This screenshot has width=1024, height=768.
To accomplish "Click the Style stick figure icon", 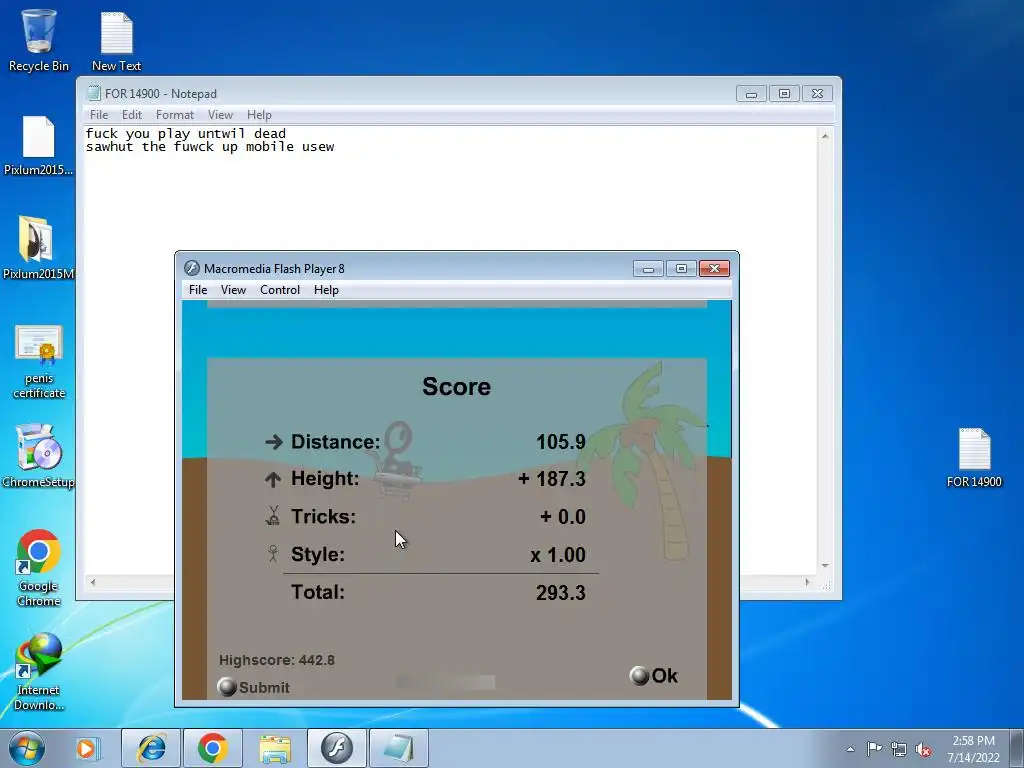I will click(x=273, y=554).
